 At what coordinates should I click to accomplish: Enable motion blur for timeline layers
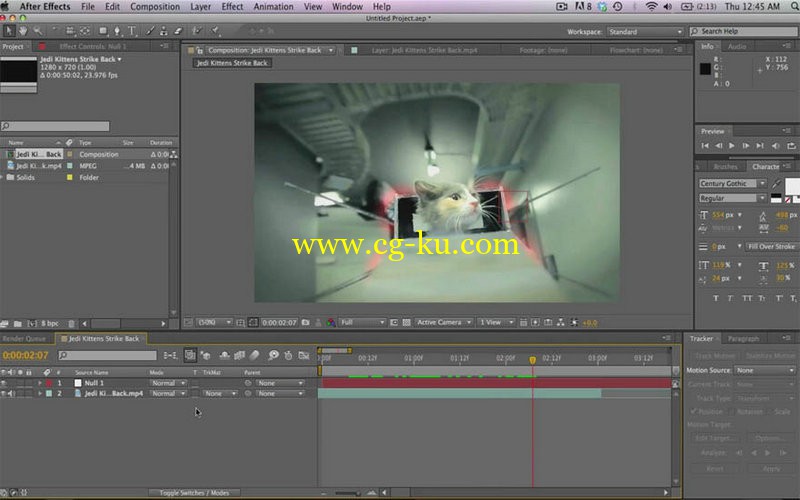pos(255,355)
